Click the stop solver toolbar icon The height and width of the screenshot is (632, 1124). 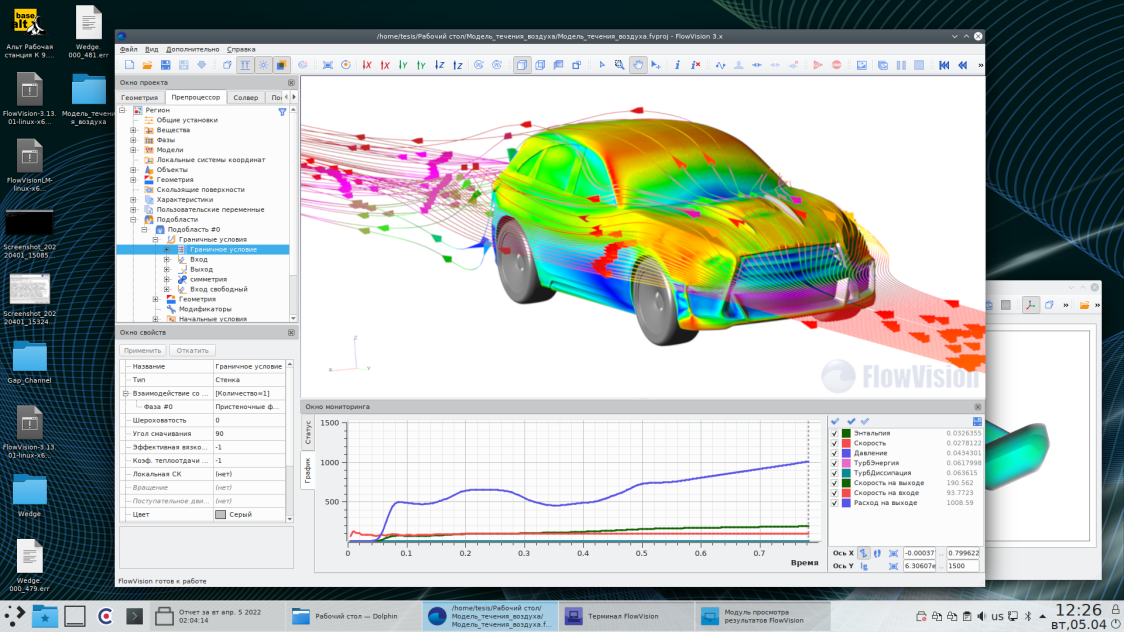point(837,64)
